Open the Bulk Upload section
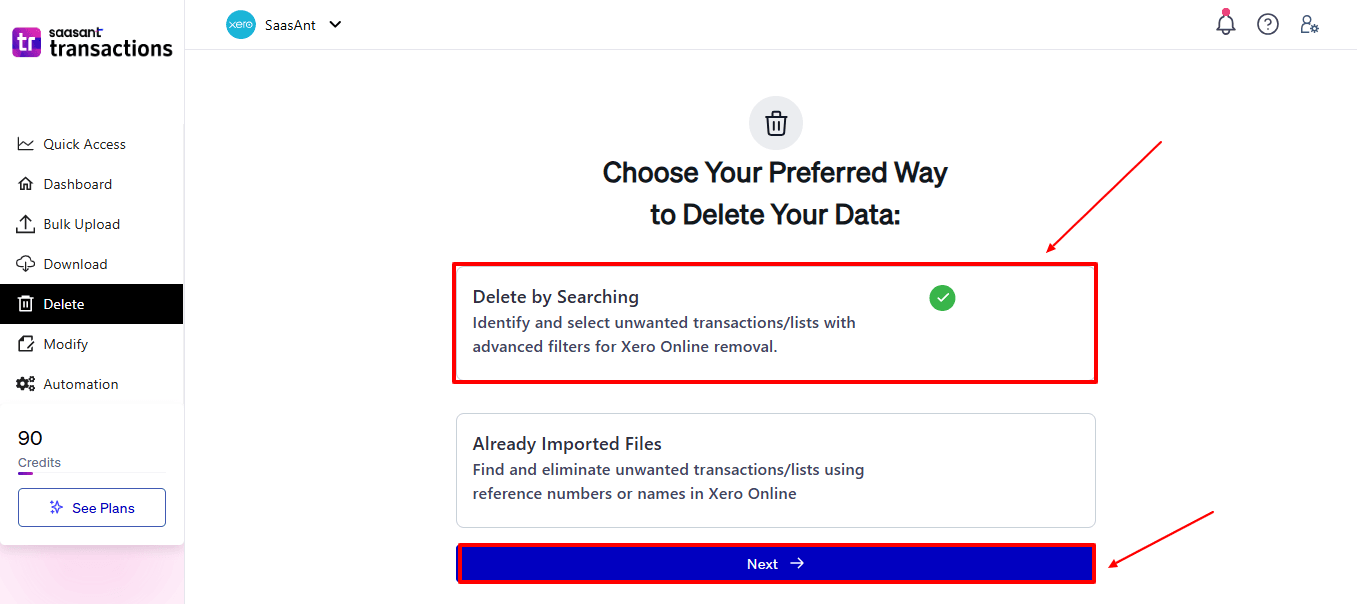This screenshot has height=604, width=1357. tap(80, 223)
